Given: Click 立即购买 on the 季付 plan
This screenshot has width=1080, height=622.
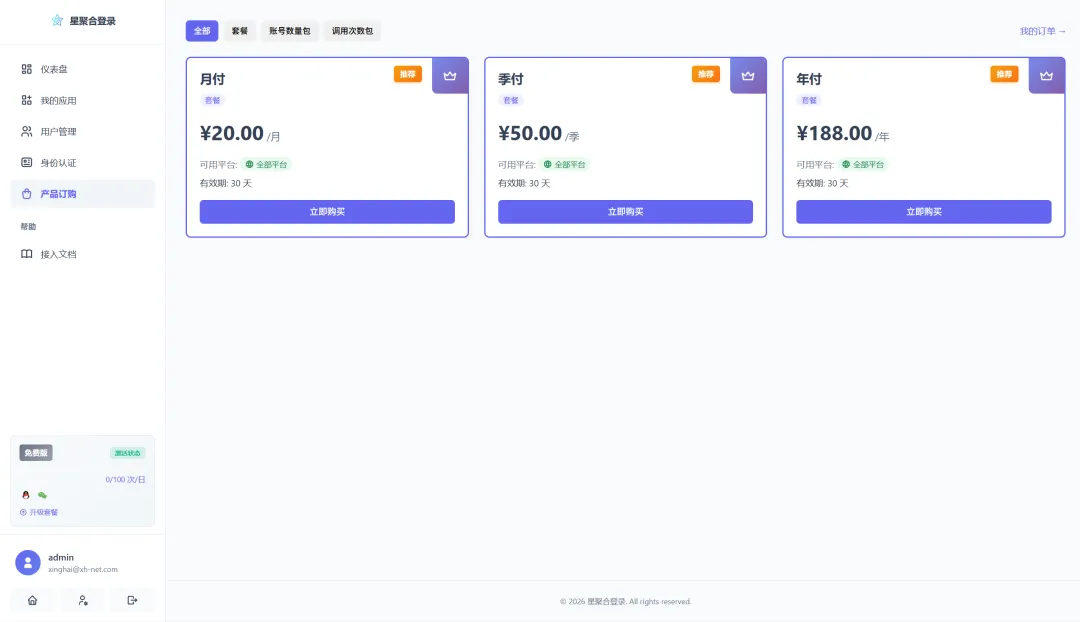Looking at the screenshot, I should [x=625, y=212].
